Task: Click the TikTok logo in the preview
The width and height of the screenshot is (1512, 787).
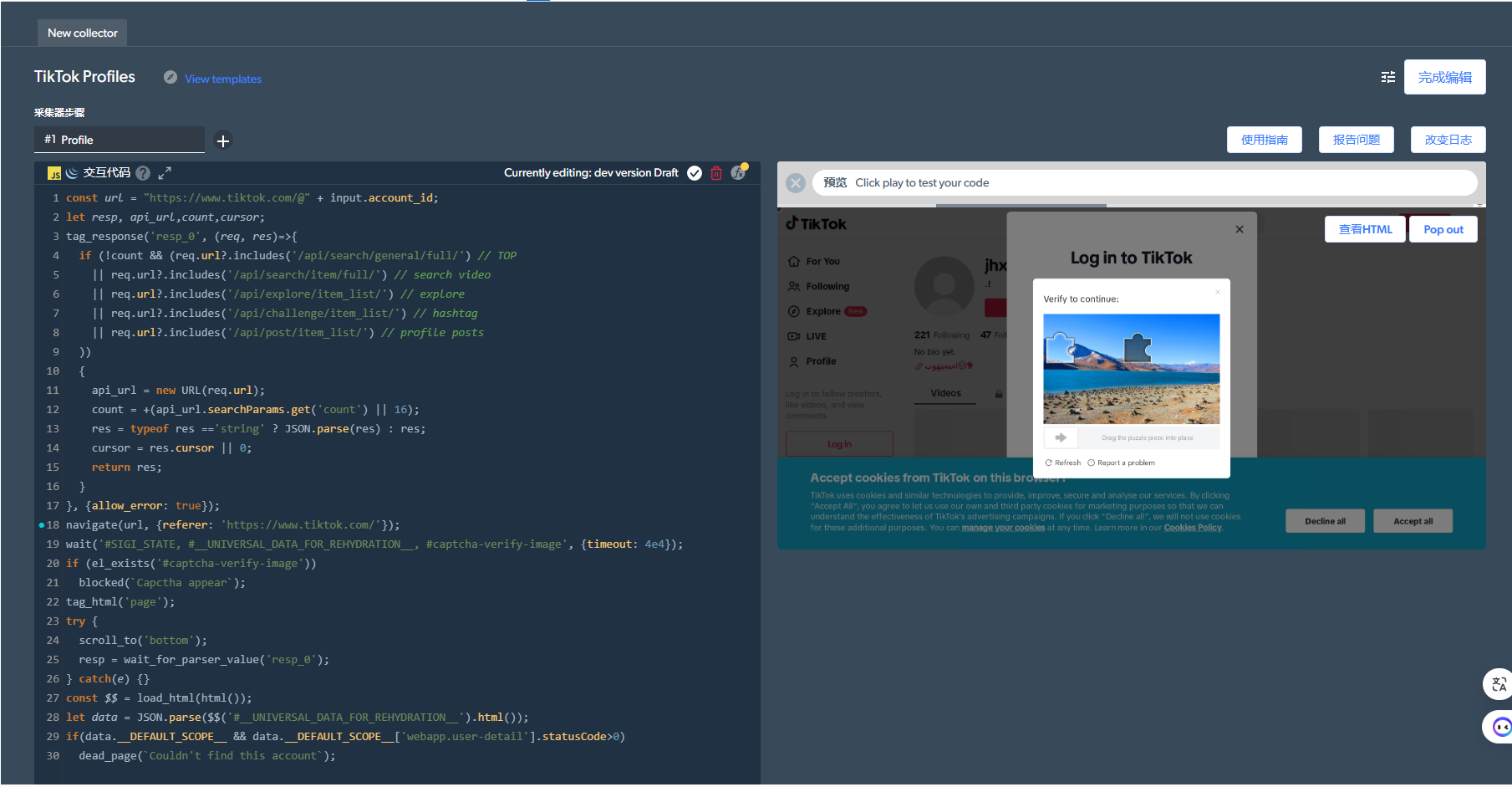Action: point(817,223)
